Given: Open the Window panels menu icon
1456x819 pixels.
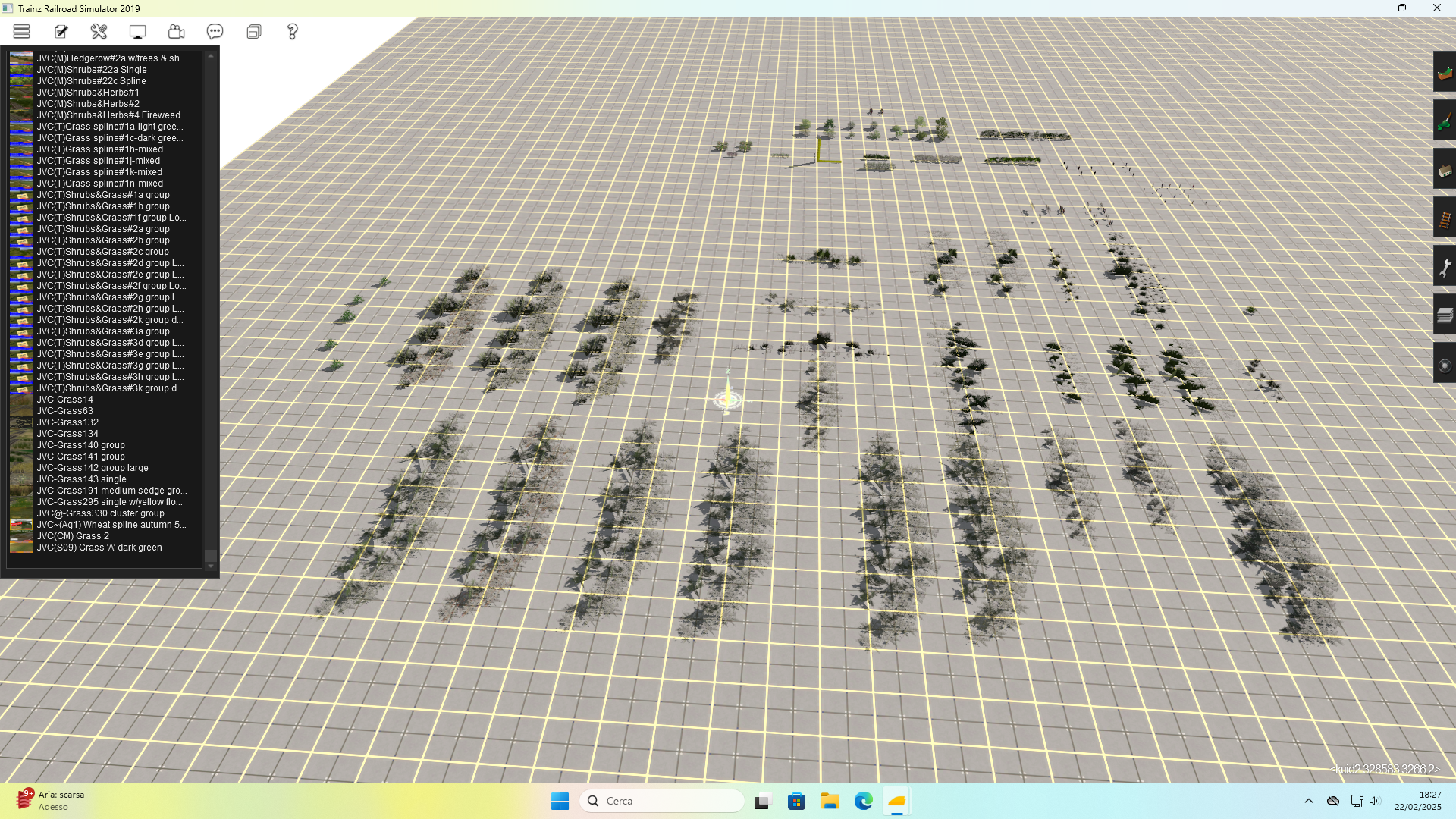Looking at the screenshot, I should (x=254, y=32).
